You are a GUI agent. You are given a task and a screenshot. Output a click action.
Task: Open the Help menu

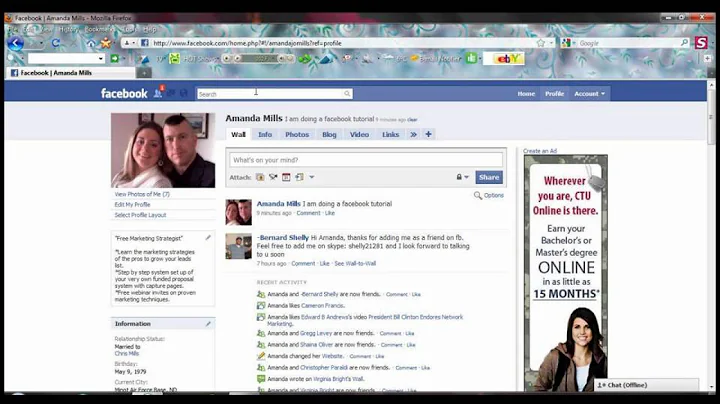click(150, 29)
